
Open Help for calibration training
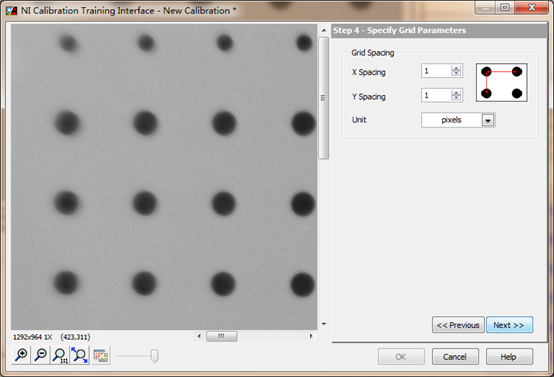pyautogui.click(x=509, y=357)
